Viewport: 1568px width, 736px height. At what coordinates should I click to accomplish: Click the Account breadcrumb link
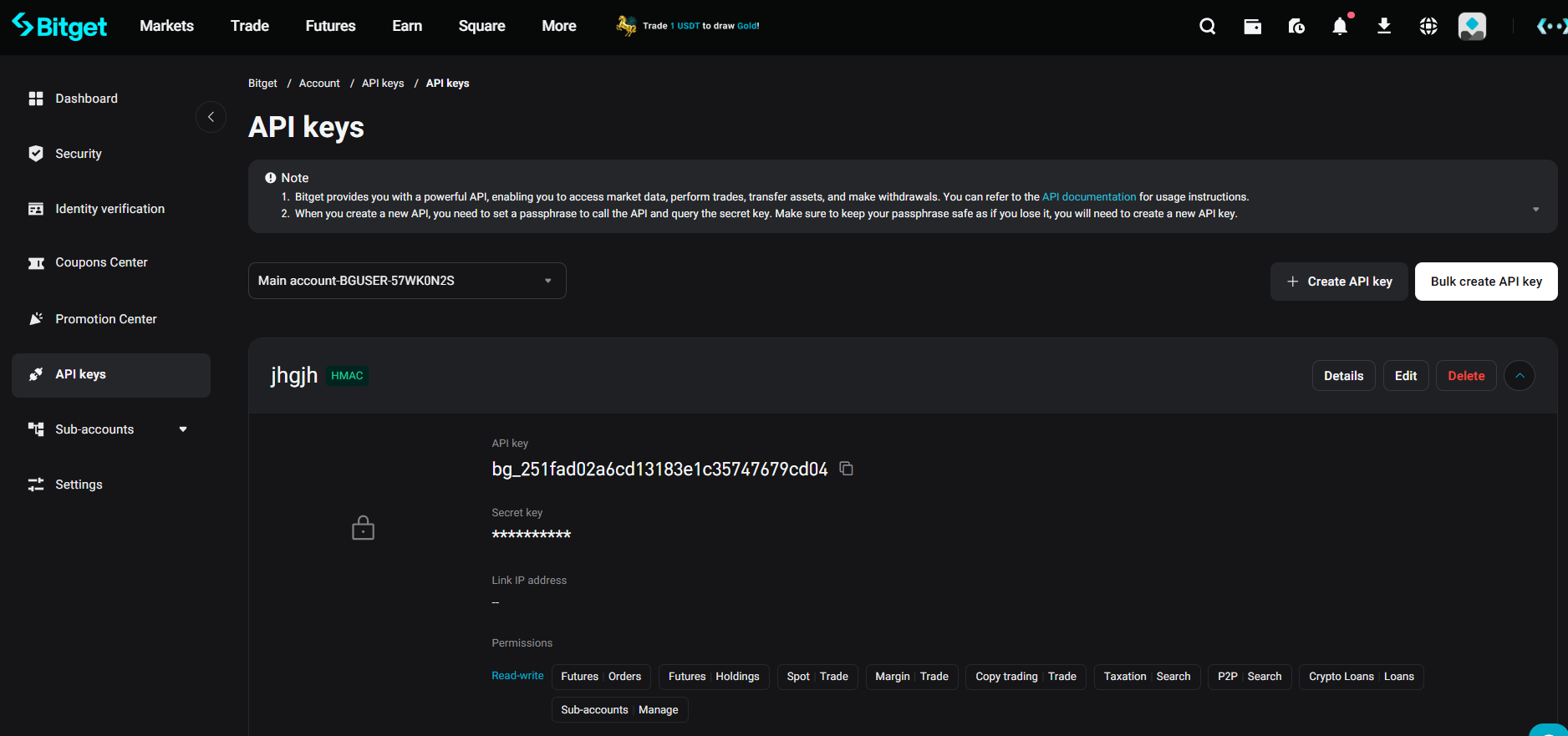pyautogui.click(x=319, y=84)
